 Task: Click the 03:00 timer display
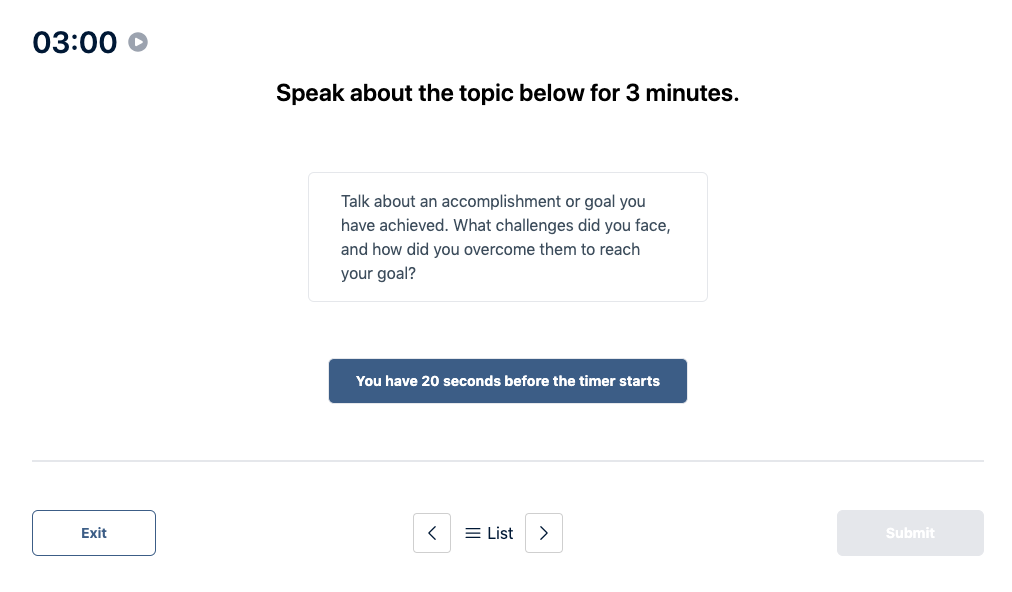point(75,42)
